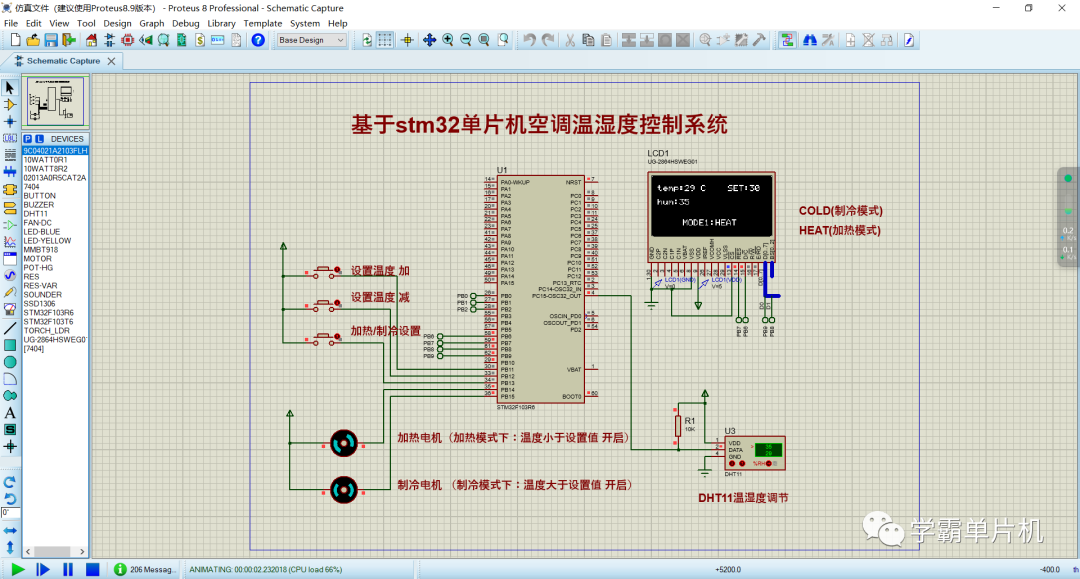The image size is (1080, 579).
Task: Open the Graph menu
Action: (152, 23)
